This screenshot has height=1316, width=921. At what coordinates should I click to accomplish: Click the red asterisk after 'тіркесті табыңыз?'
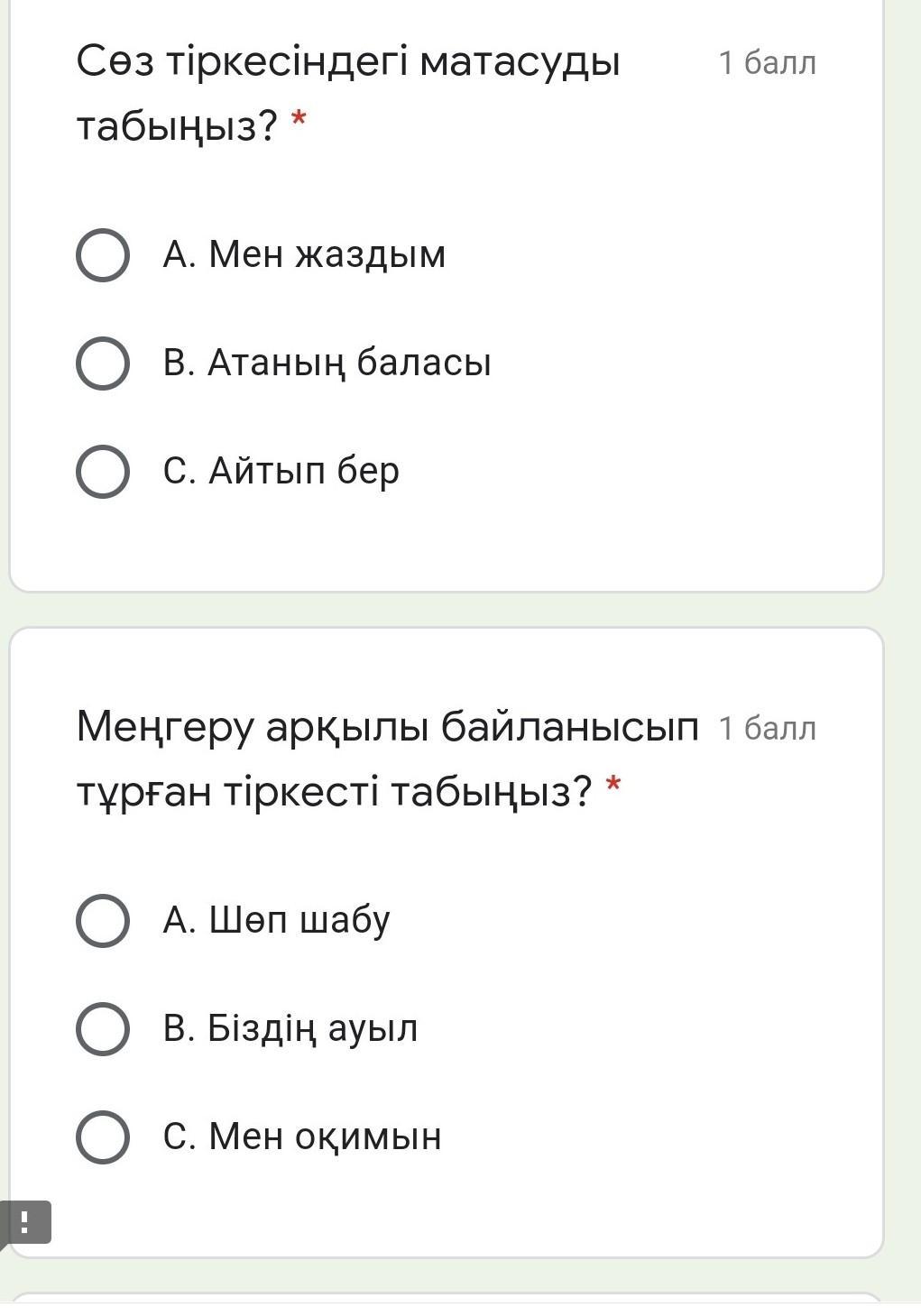point(613,785)
